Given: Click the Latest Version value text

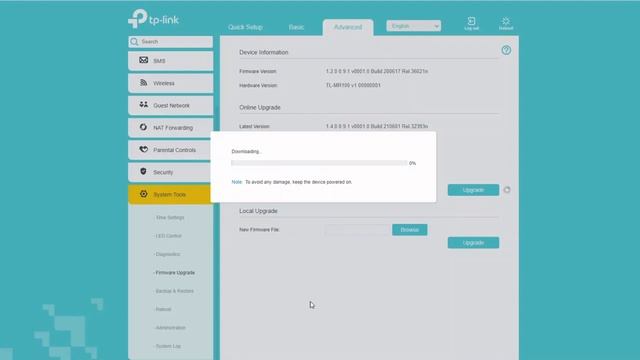Looking at the screenshot, I should pos(377,127).
